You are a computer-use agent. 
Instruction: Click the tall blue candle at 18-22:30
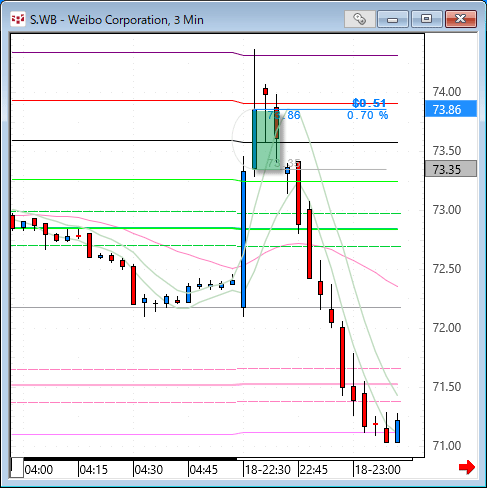[x=244, y=239]
